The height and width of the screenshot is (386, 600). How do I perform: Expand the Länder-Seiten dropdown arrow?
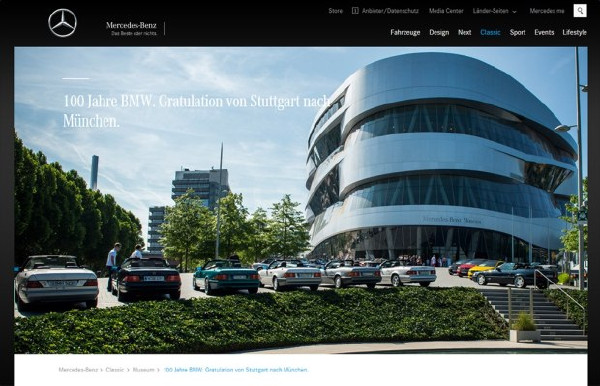point(514,11)
